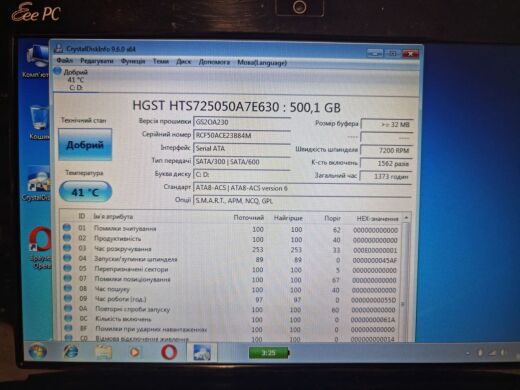This screenshot has width=520, height=390.
Task: Click the 41 °C temperature button
Action: [x=85, y=192]
